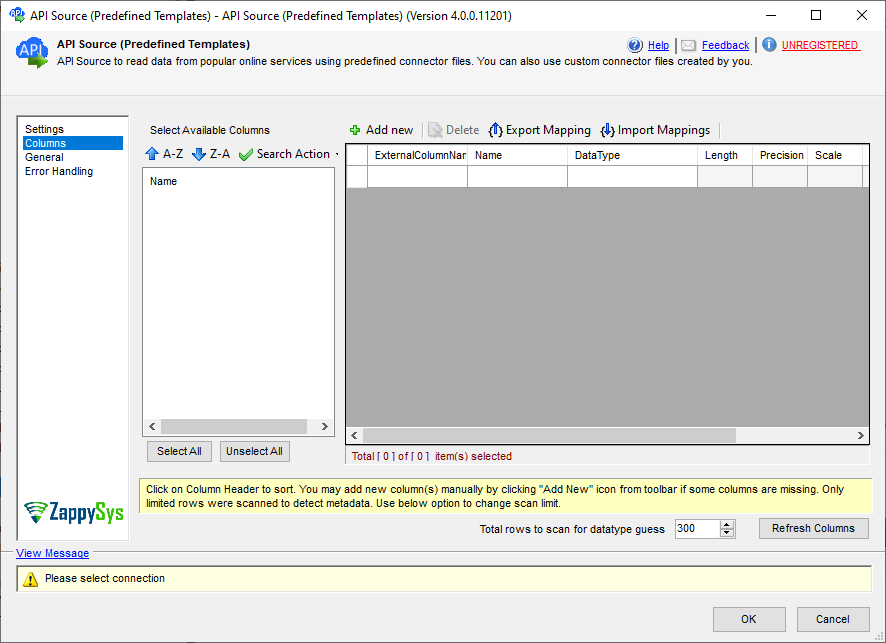Sort by ExternalColumnName header
The image size is (886, 643).
coord(417,155)
